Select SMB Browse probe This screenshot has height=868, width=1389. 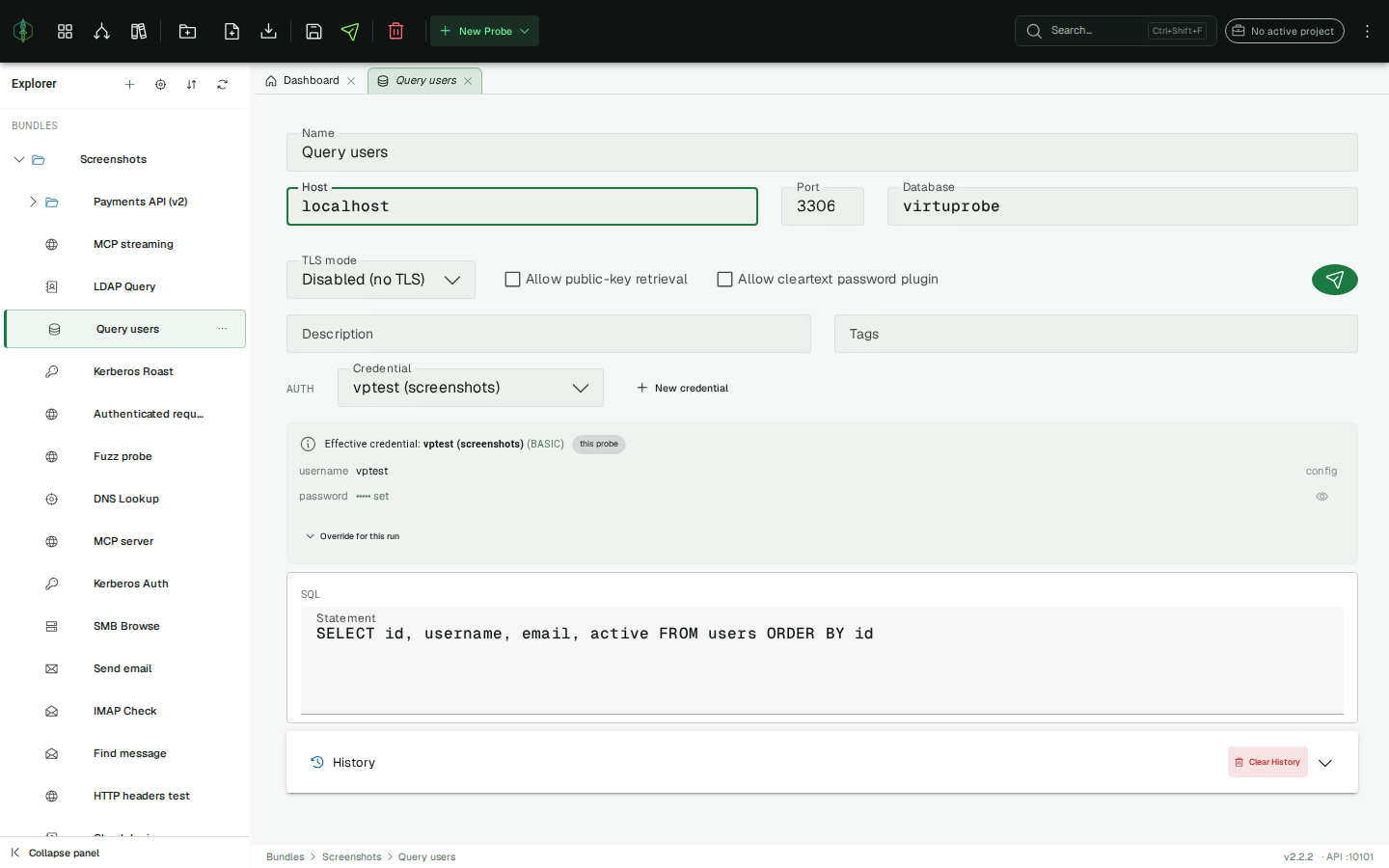point(125,626)
